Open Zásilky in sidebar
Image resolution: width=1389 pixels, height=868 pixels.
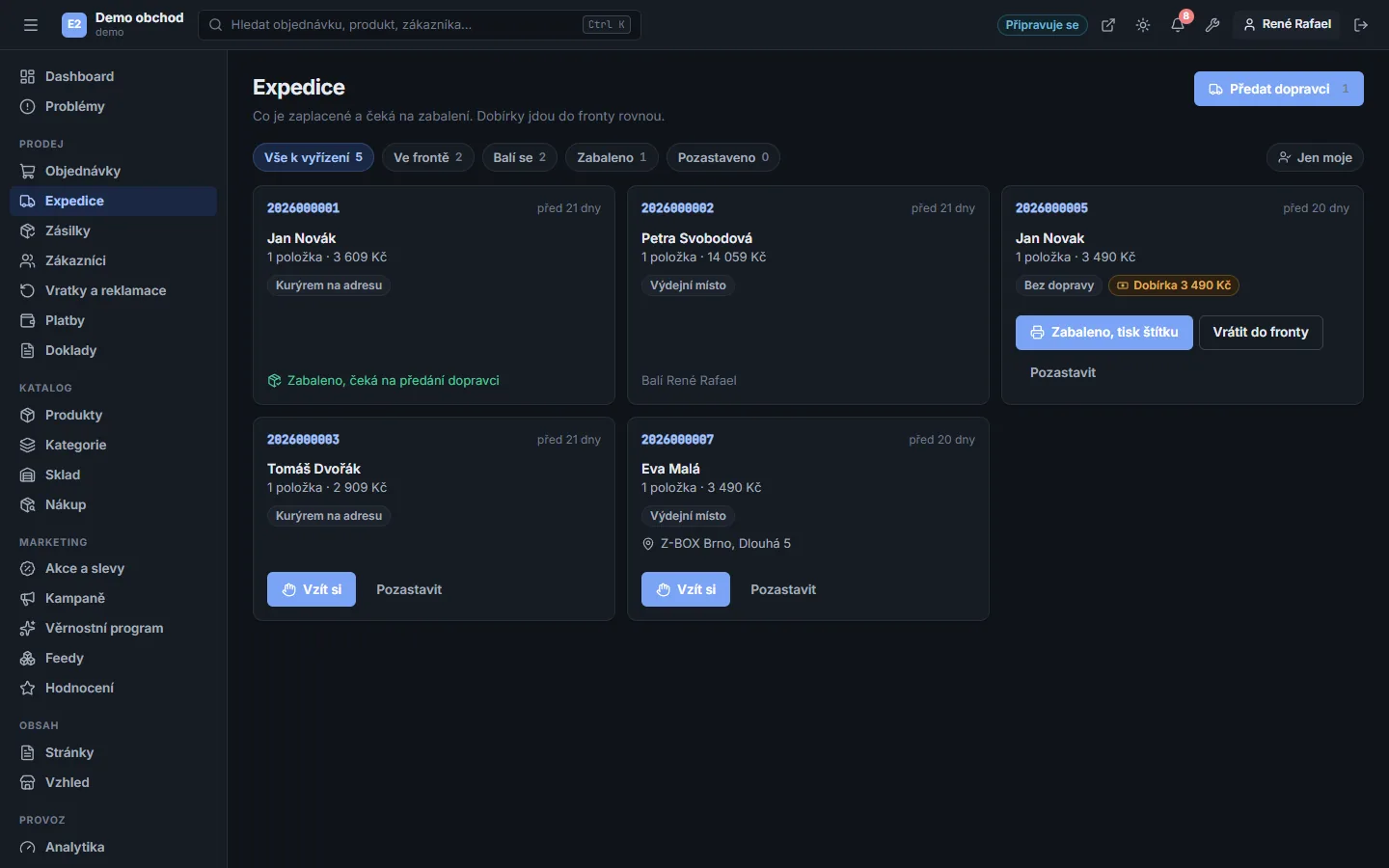[113, 231]
